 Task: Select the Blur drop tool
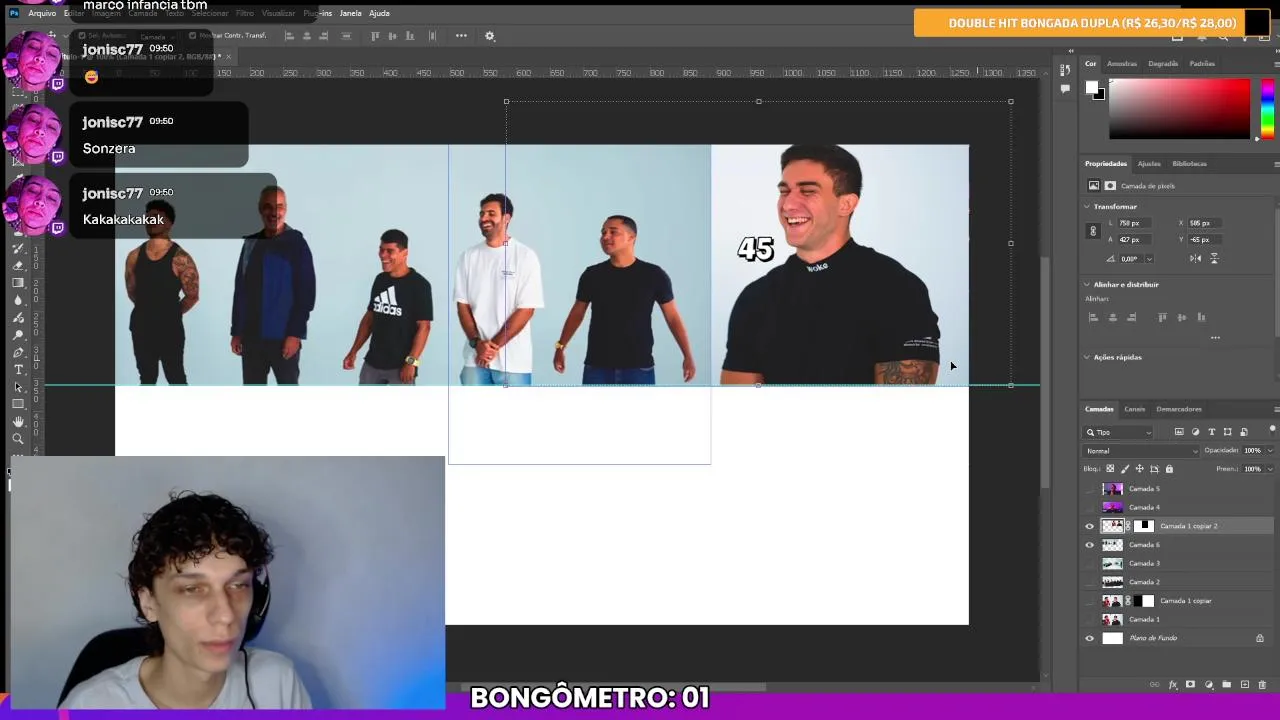(18, 299)
